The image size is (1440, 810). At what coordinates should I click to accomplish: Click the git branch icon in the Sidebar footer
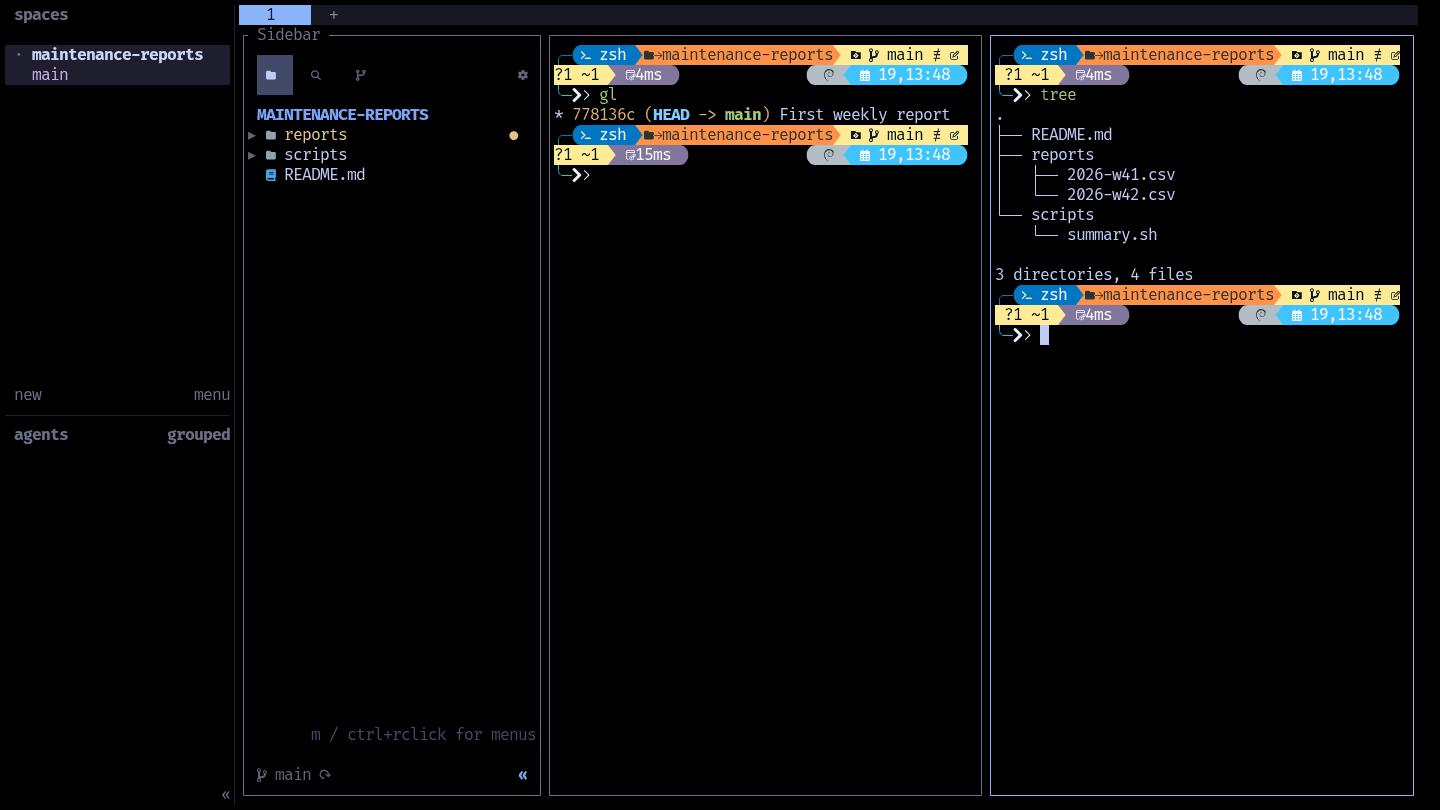tap(262, 775)
